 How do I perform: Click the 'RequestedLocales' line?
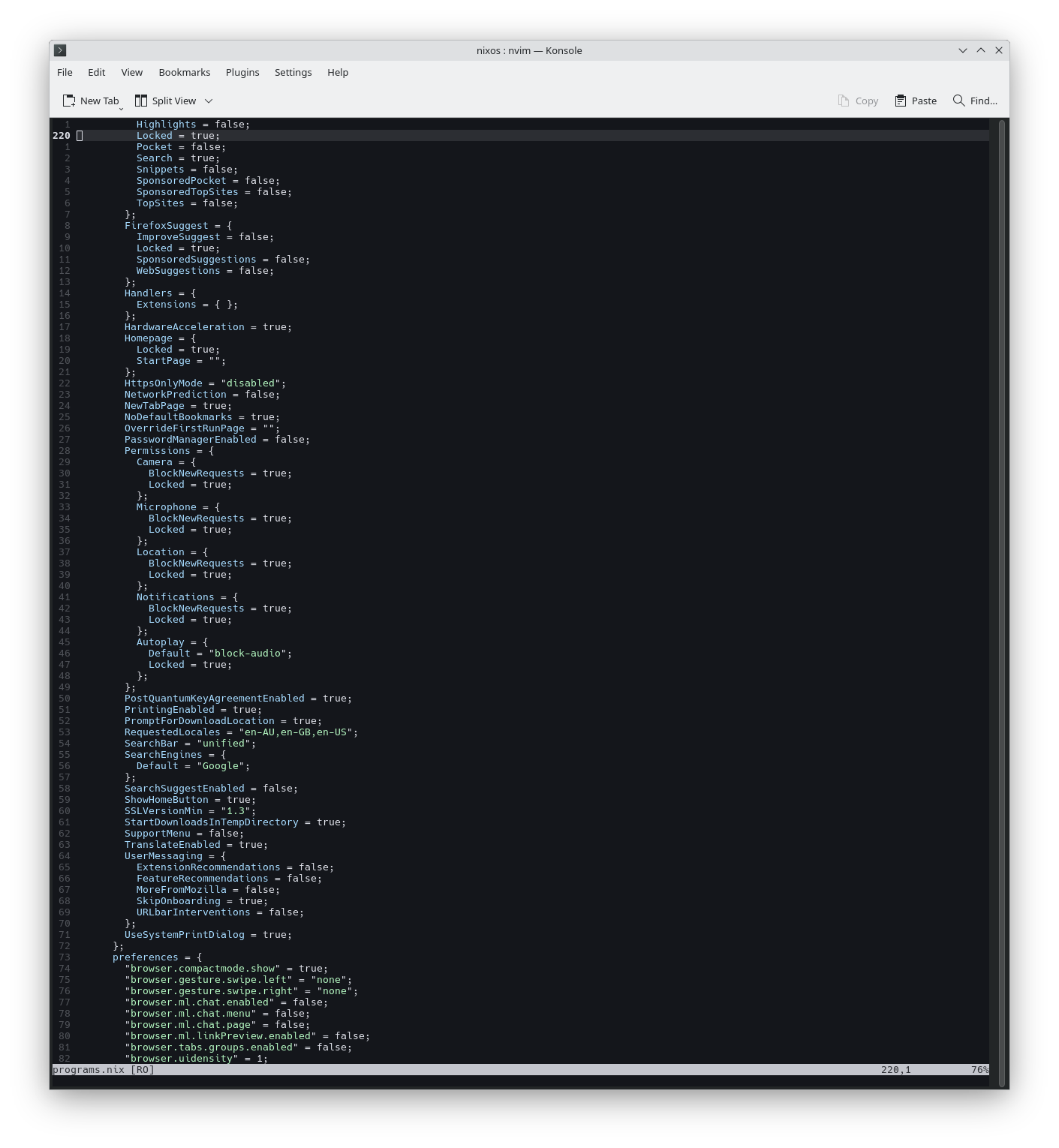point(241,732)
